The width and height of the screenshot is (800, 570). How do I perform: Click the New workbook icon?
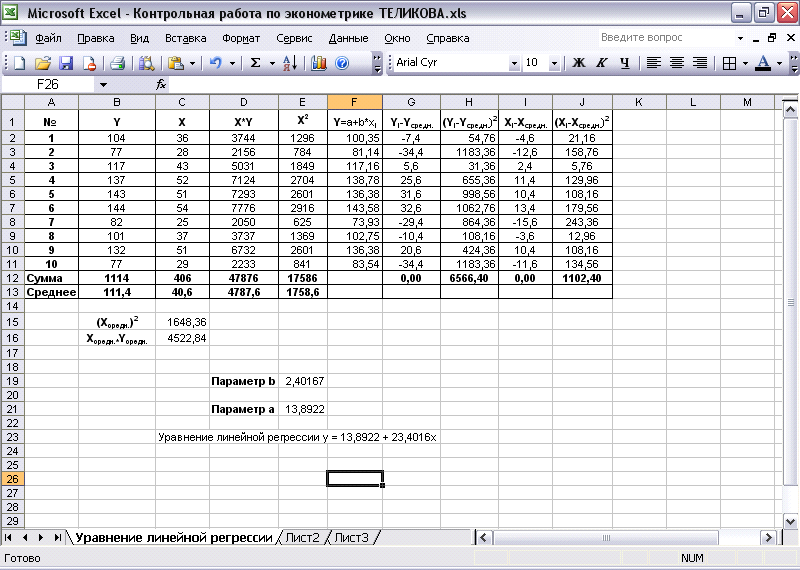[x=19, y=63]
